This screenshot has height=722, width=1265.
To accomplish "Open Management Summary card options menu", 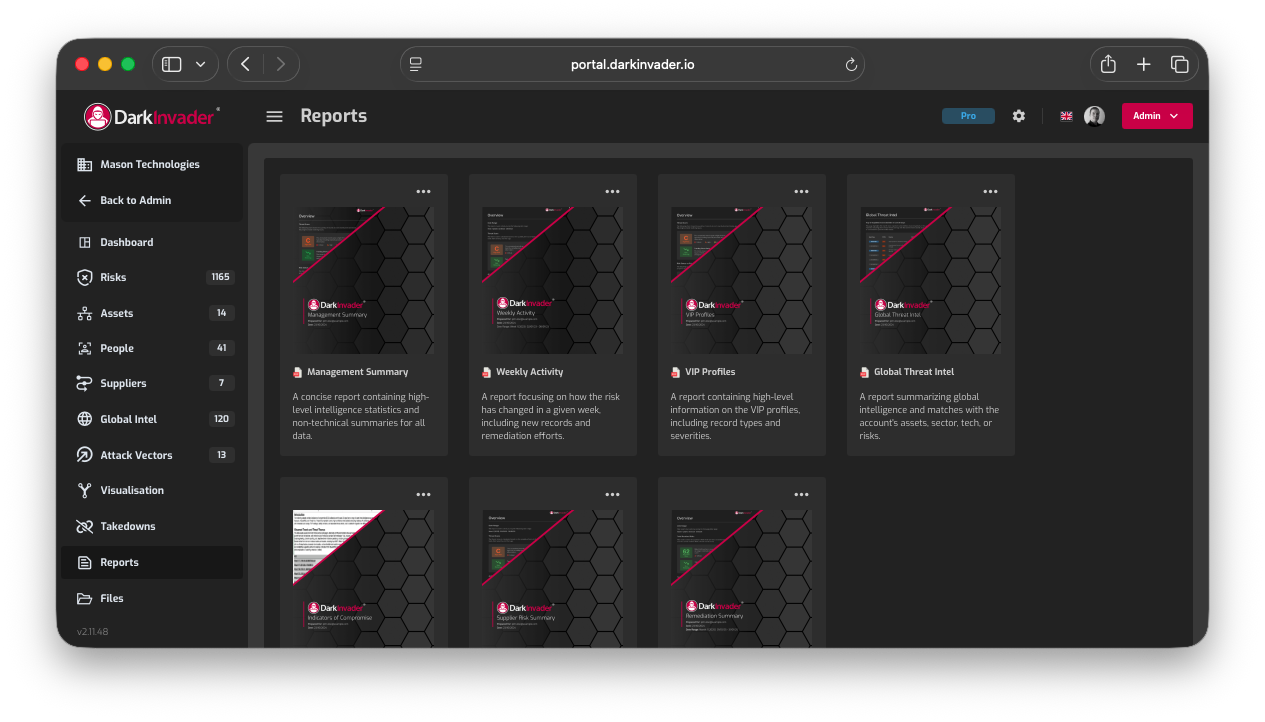I will point(423,191).
